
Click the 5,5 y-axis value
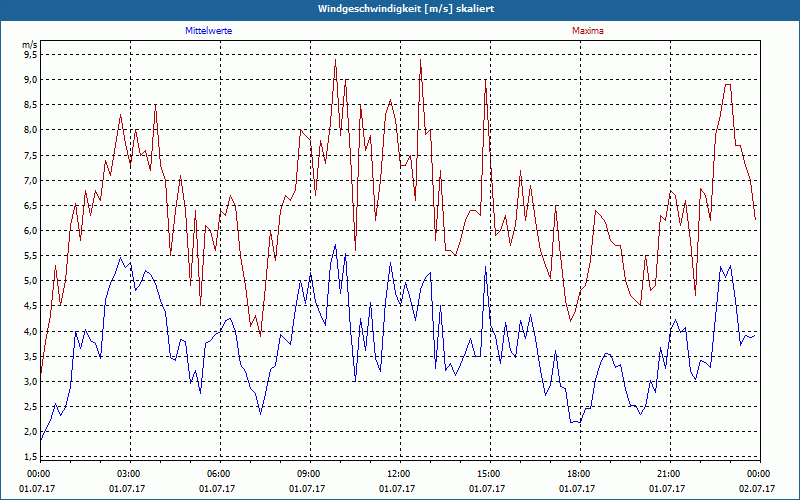(x=30, y=256)
